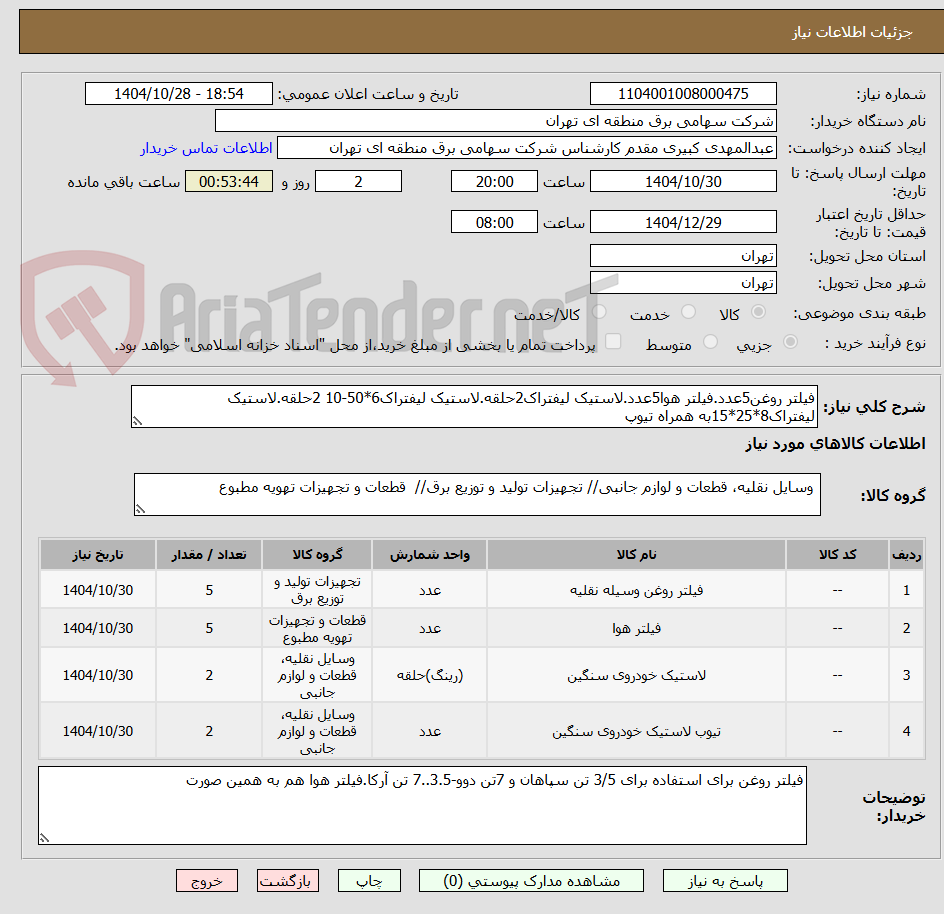Toggle the Islamic treasury payment checkbox
Screen dimensions: 944x914
[613, 341]
